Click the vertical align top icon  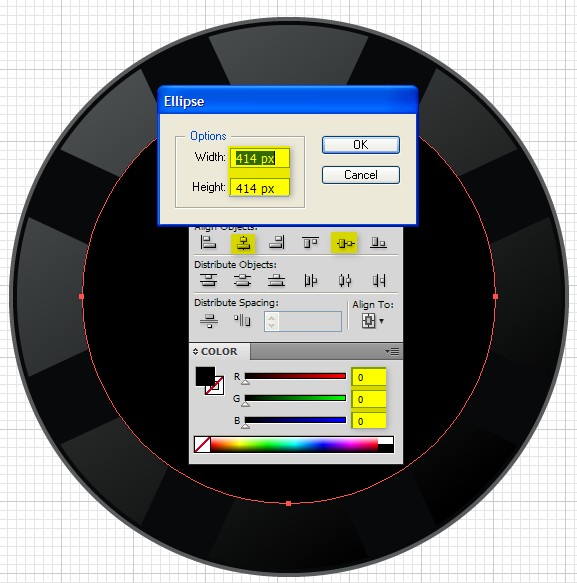(310, 242)
